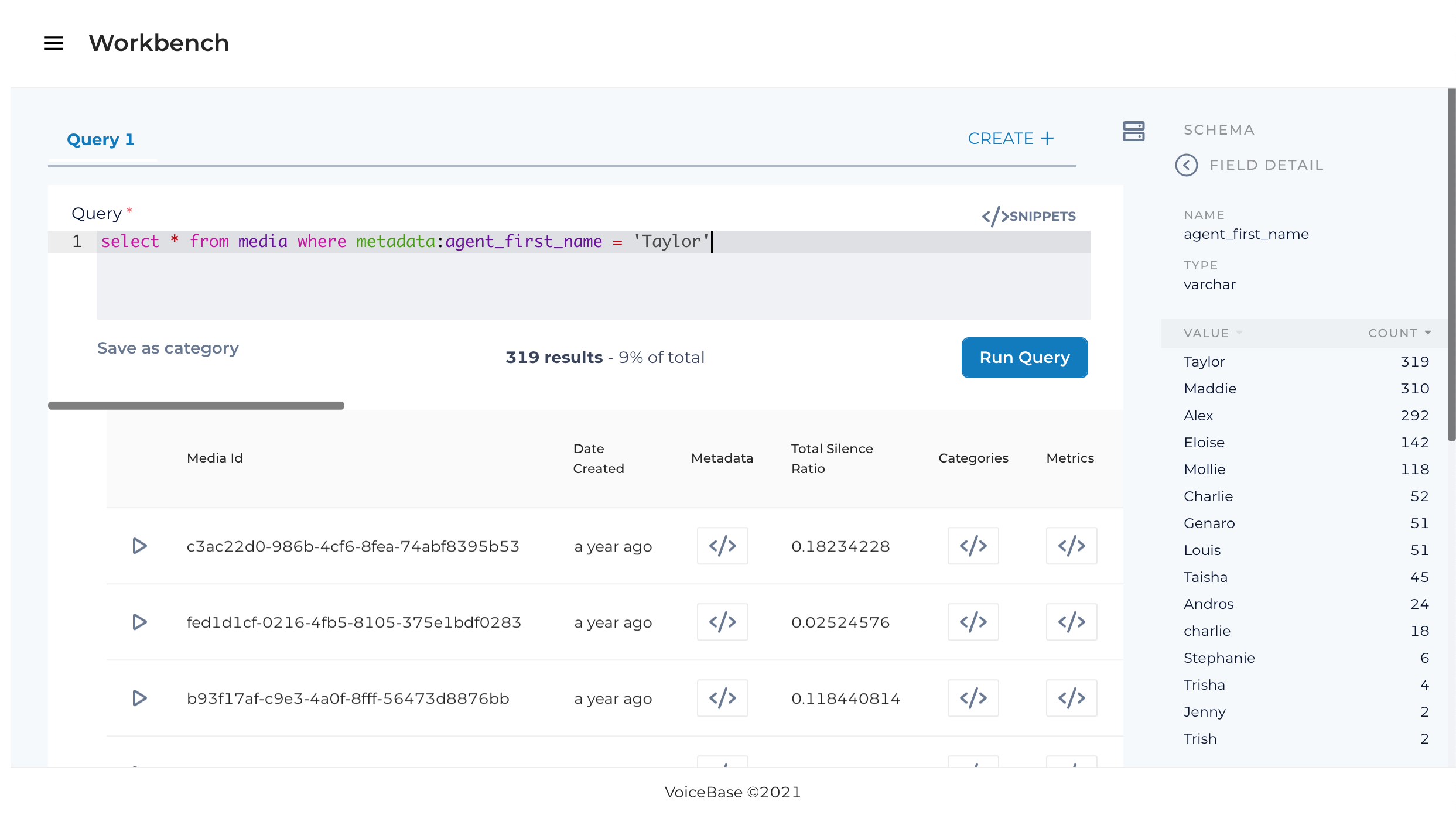Screen dimensions: 1456x815
Task: Click silence ratio value 0.118440814
Action: coord(846,699)
